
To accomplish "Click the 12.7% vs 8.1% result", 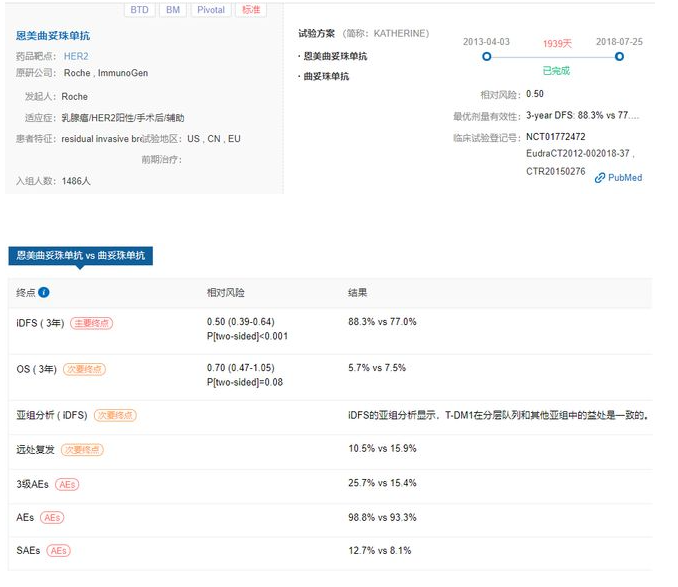I will tap(380, 551).
